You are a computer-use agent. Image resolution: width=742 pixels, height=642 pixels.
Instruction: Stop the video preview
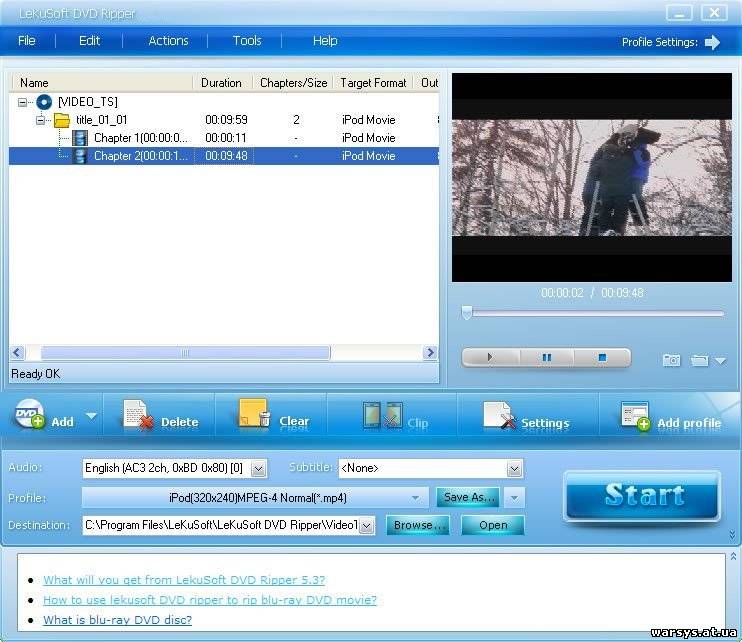(602, 357)
